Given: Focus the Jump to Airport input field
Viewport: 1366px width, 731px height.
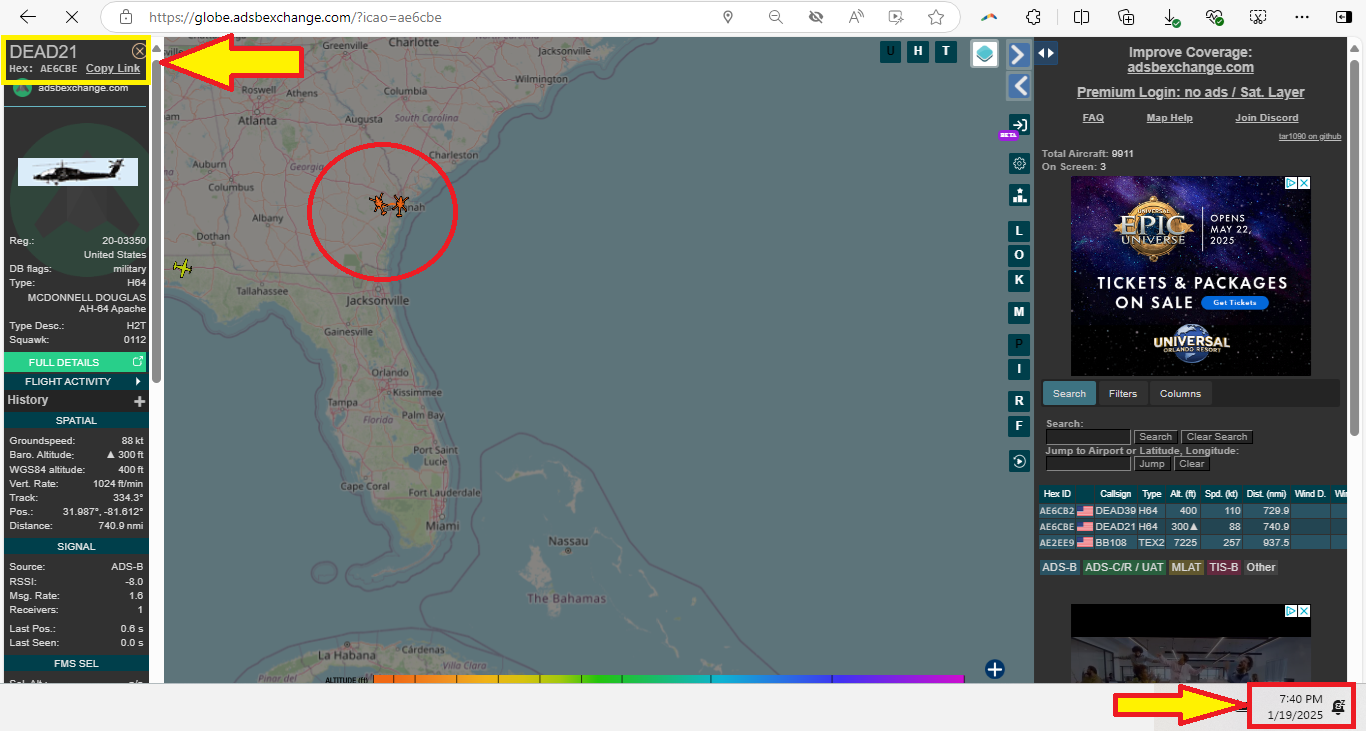Looking at the screenshot, I should coord(1088,464).
